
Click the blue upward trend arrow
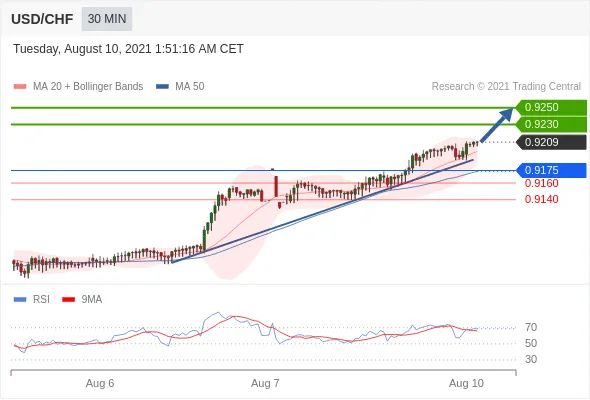point(497,125)
